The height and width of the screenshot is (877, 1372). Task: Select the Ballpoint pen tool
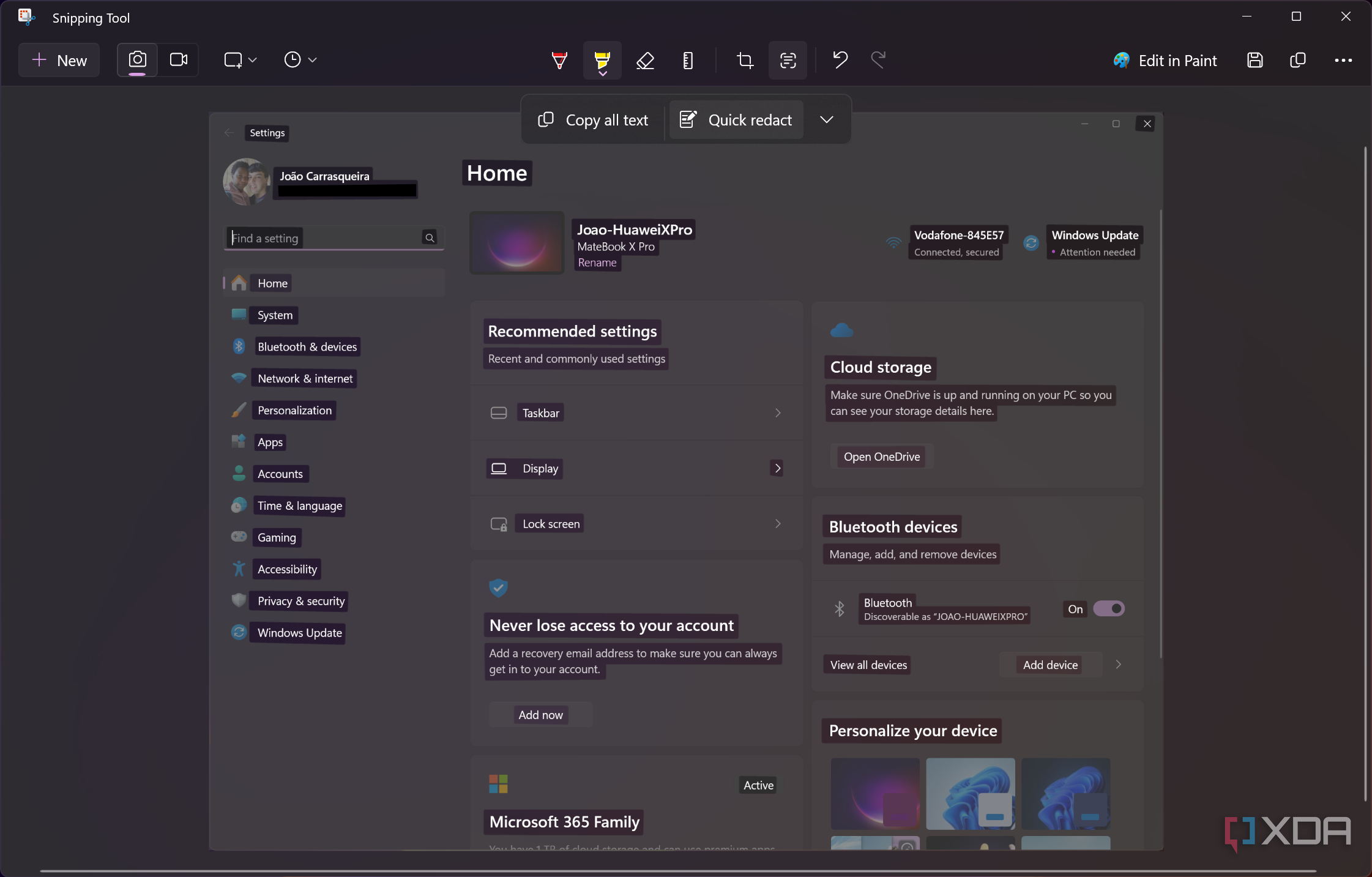click(559, 60)
